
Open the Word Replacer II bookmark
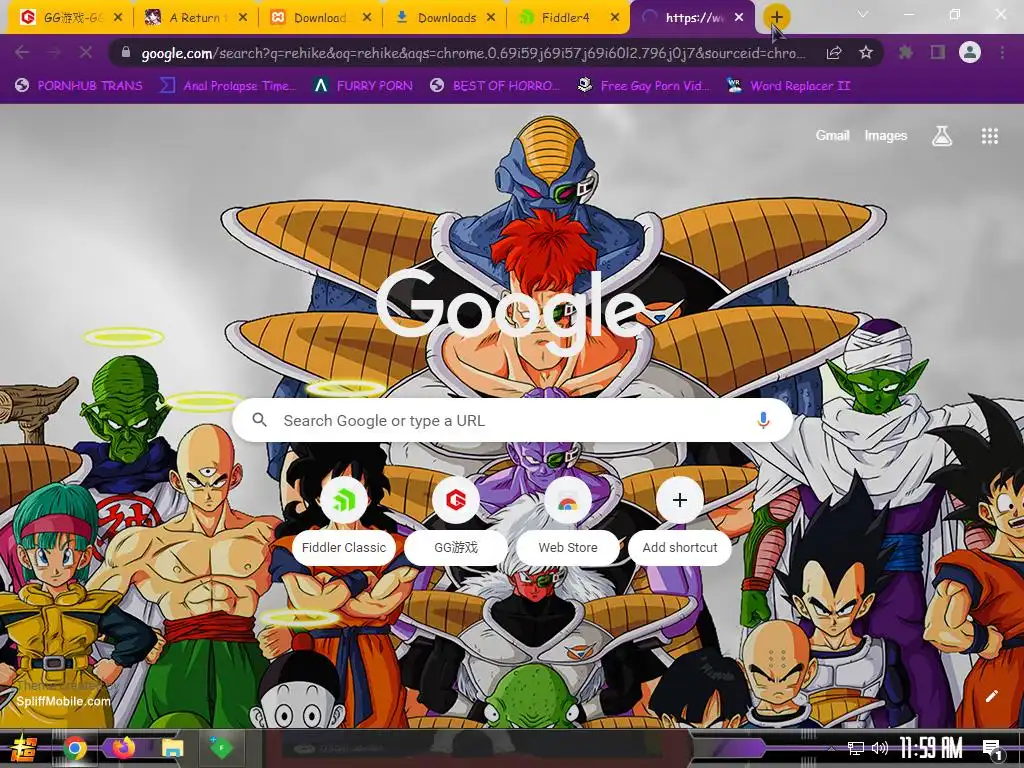coord(789,86)
